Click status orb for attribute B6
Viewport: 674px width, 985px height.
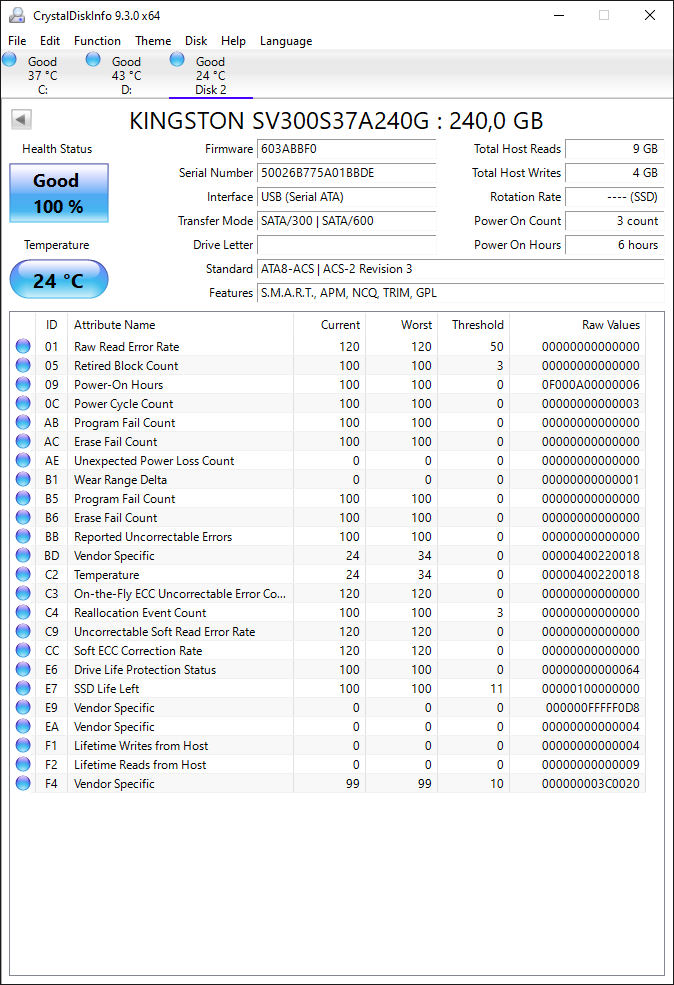[23, 517]
